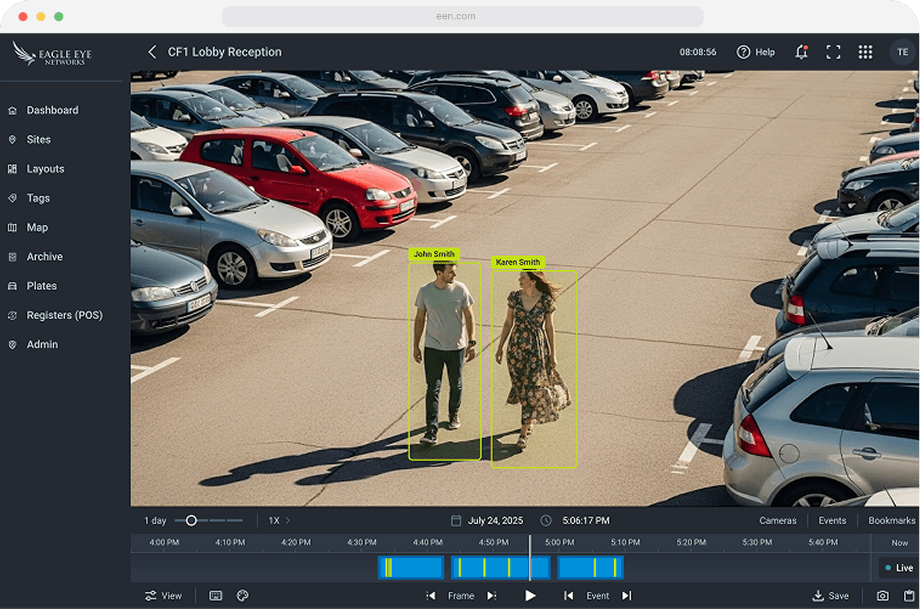Image resolution: width=920 pixels, height=609 pixels.
Task: Click the Help button
Action: [x=755, y=51]
